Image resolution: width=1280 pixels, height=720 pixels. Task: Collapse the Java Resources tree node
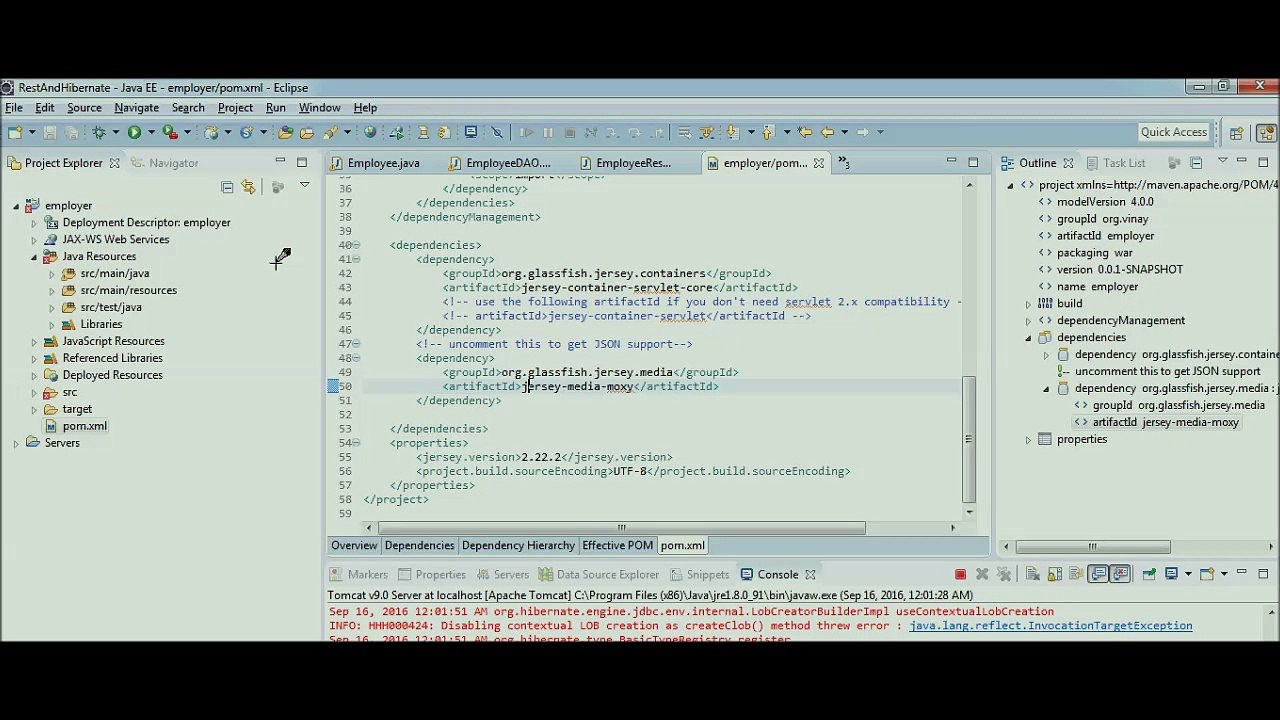34,257
